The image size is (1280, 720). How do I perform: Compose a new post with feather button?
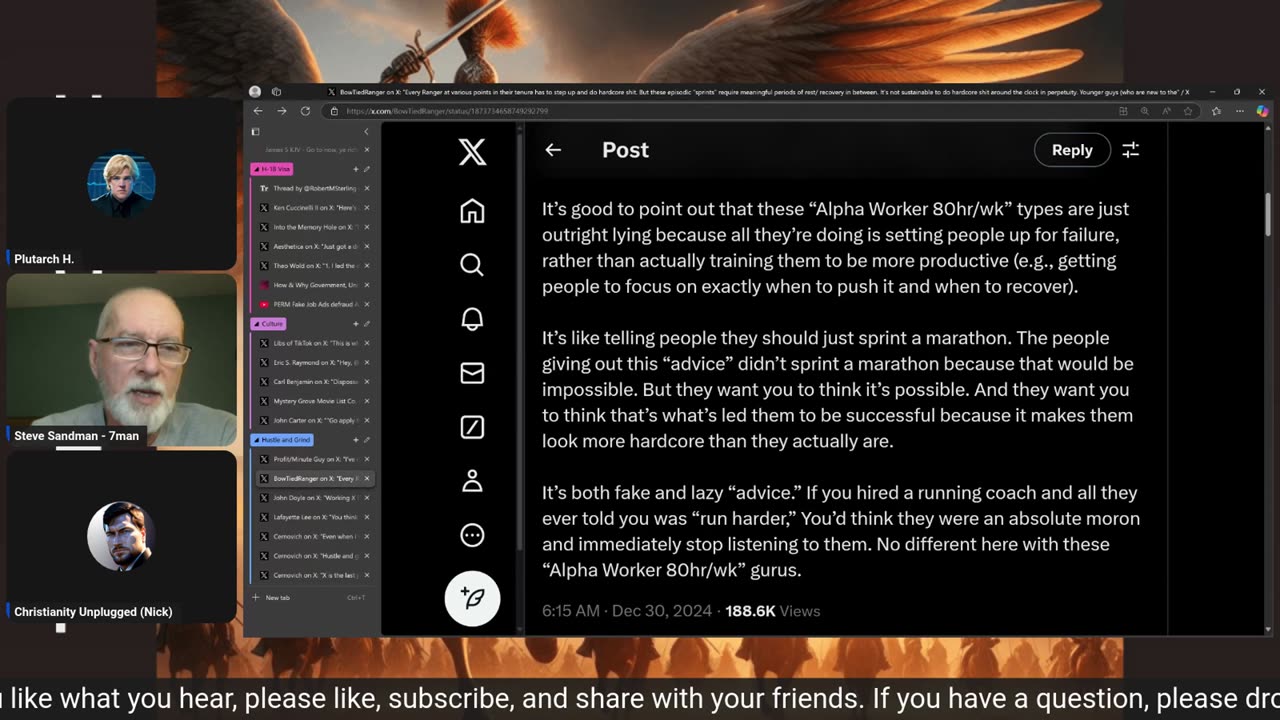click(472, 598)
